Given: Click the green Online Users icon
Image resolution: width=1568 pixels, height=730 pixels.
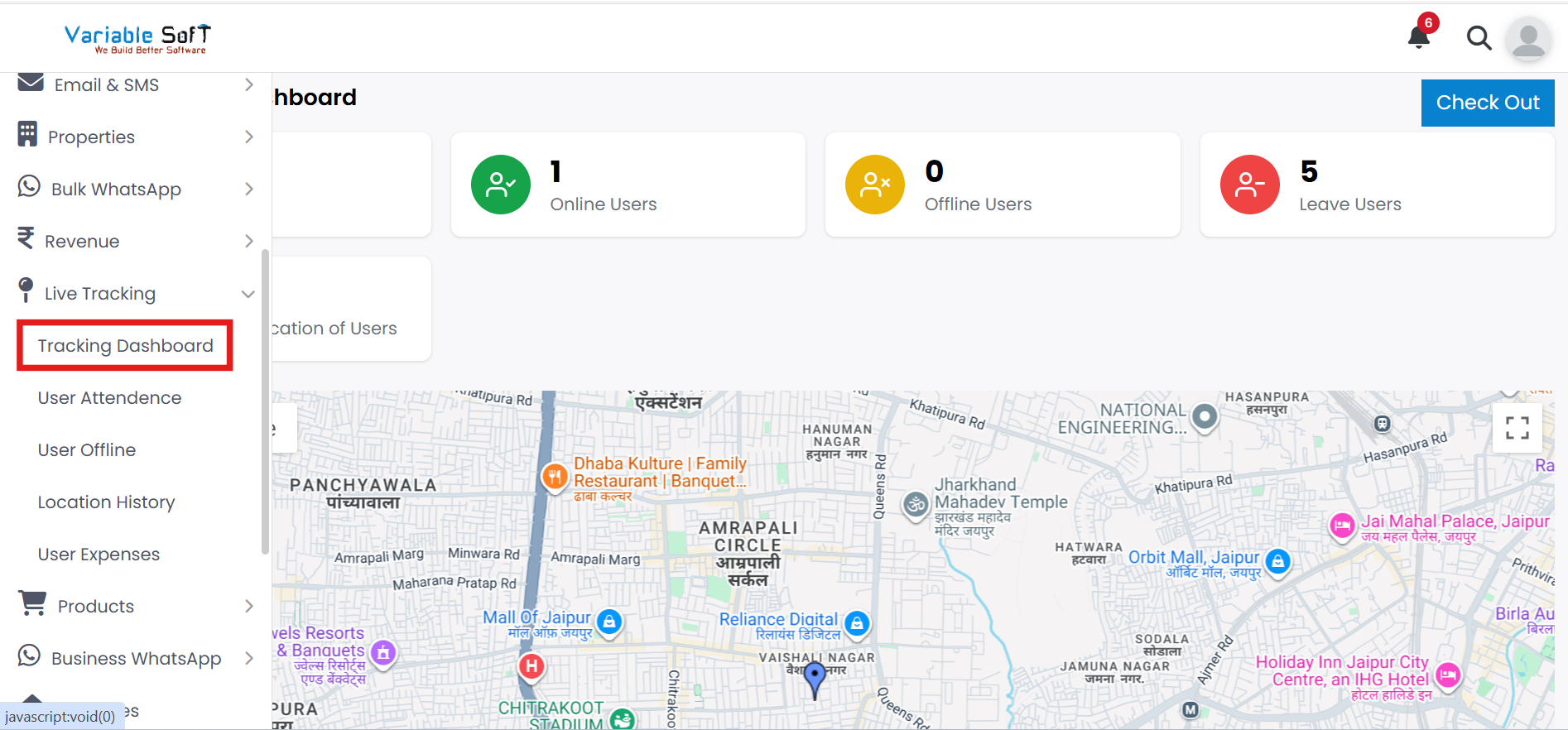Looking at the screenshot, I should coord(501,185).
